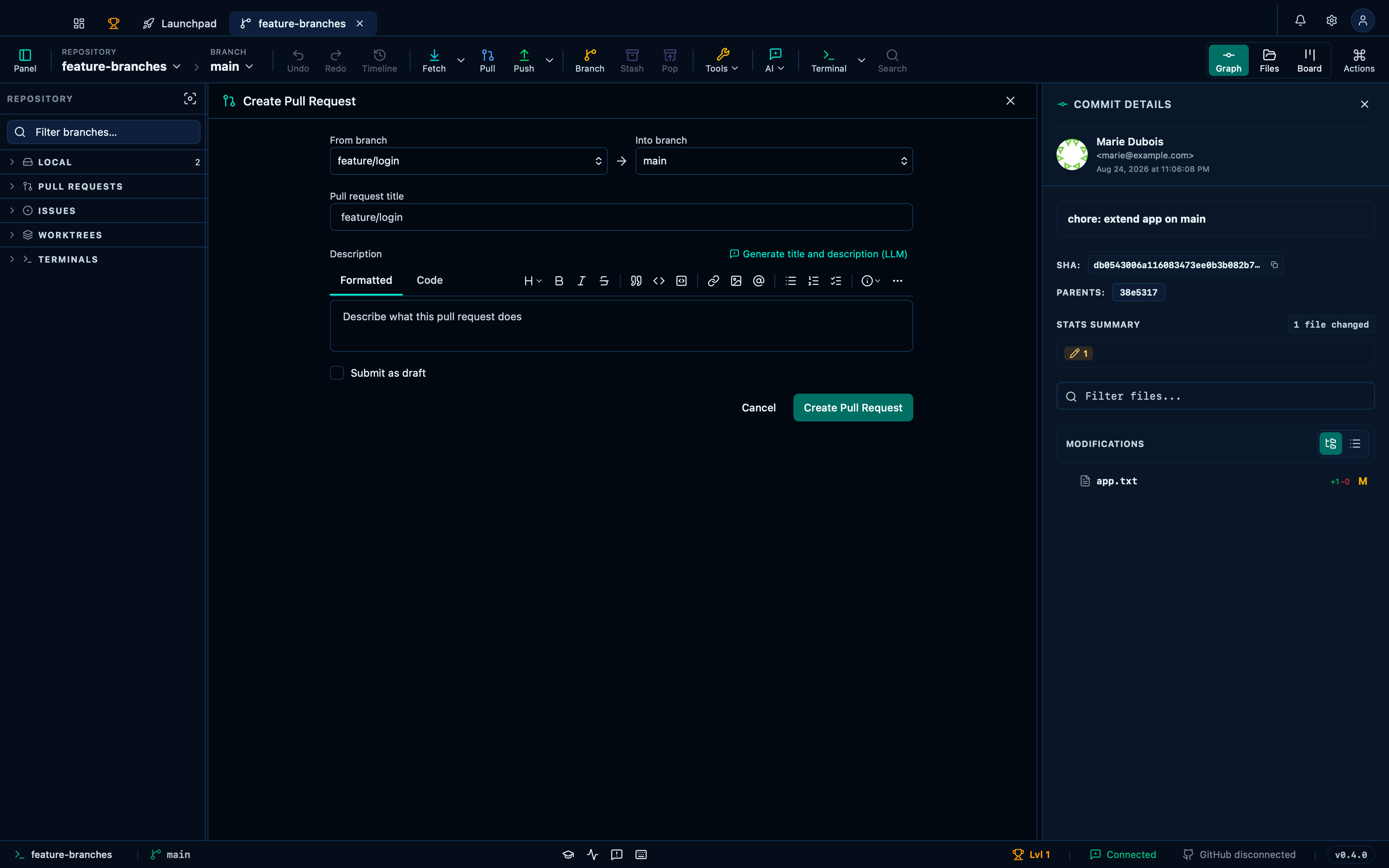Switch modifications to list view
The image size is (1389, 868).
(x=1355, y=444)
